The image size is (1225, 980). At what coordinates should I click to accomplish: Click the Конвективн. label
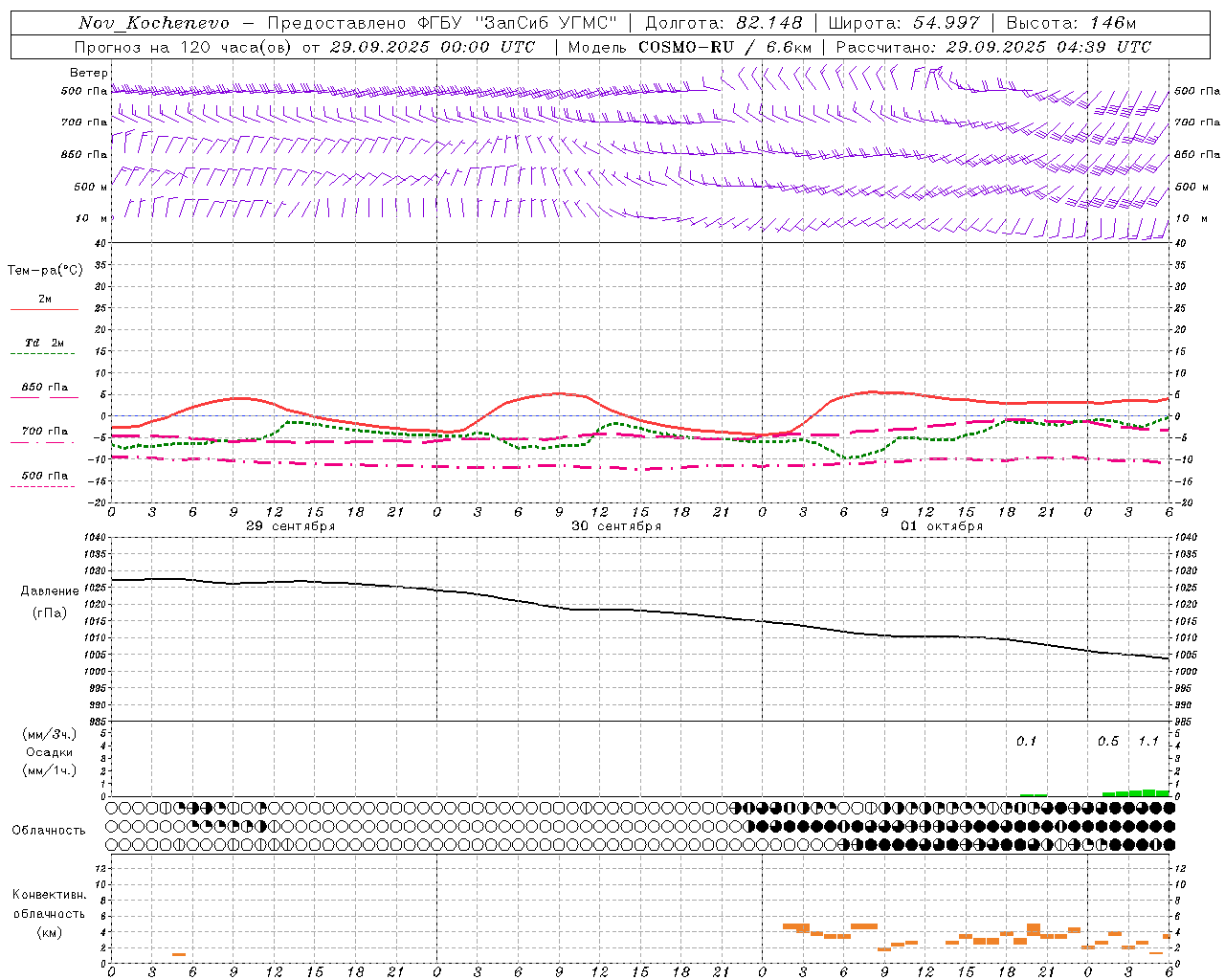[x=50, y=895]
